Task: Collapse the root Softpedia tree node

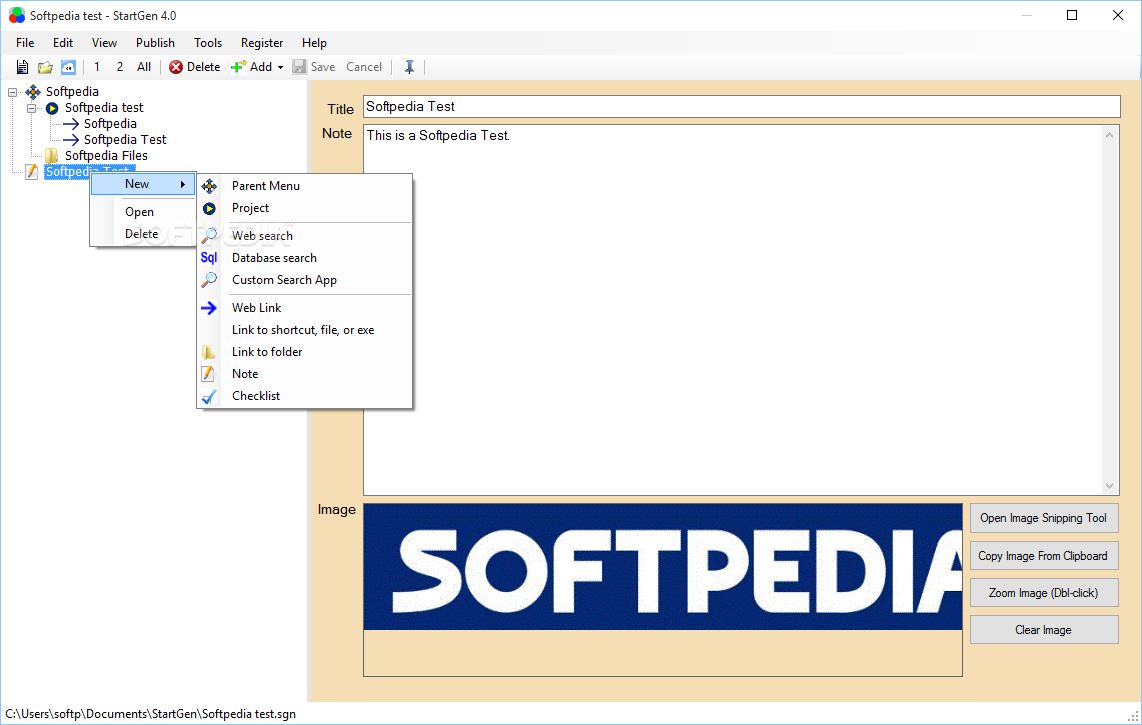Action: [12, 93]
